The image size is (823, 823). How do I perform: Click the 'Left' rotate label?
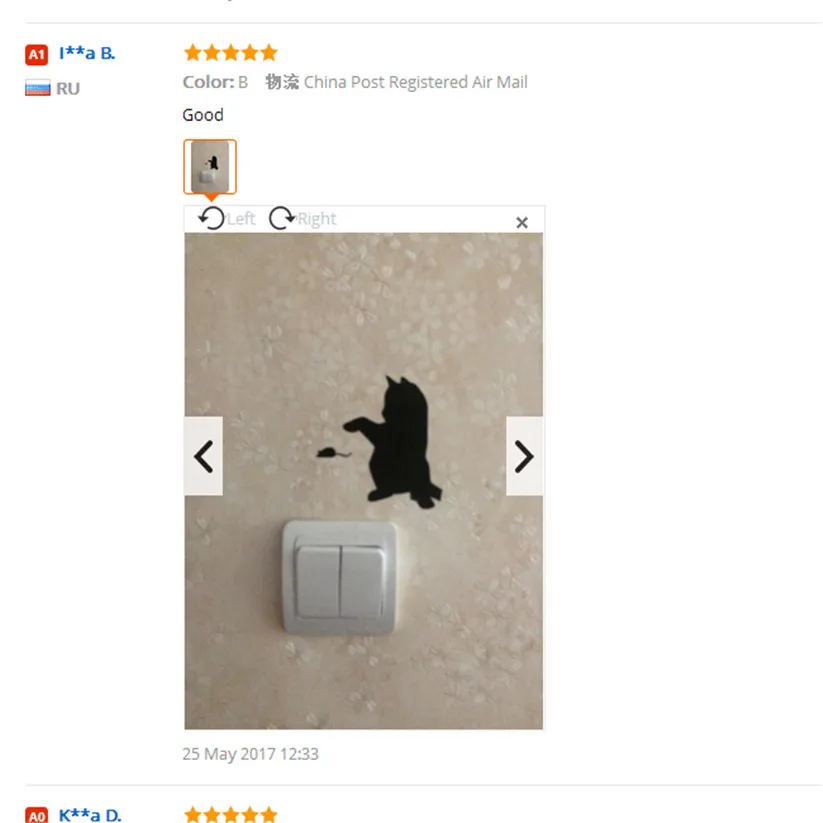[x=241, y=218]
